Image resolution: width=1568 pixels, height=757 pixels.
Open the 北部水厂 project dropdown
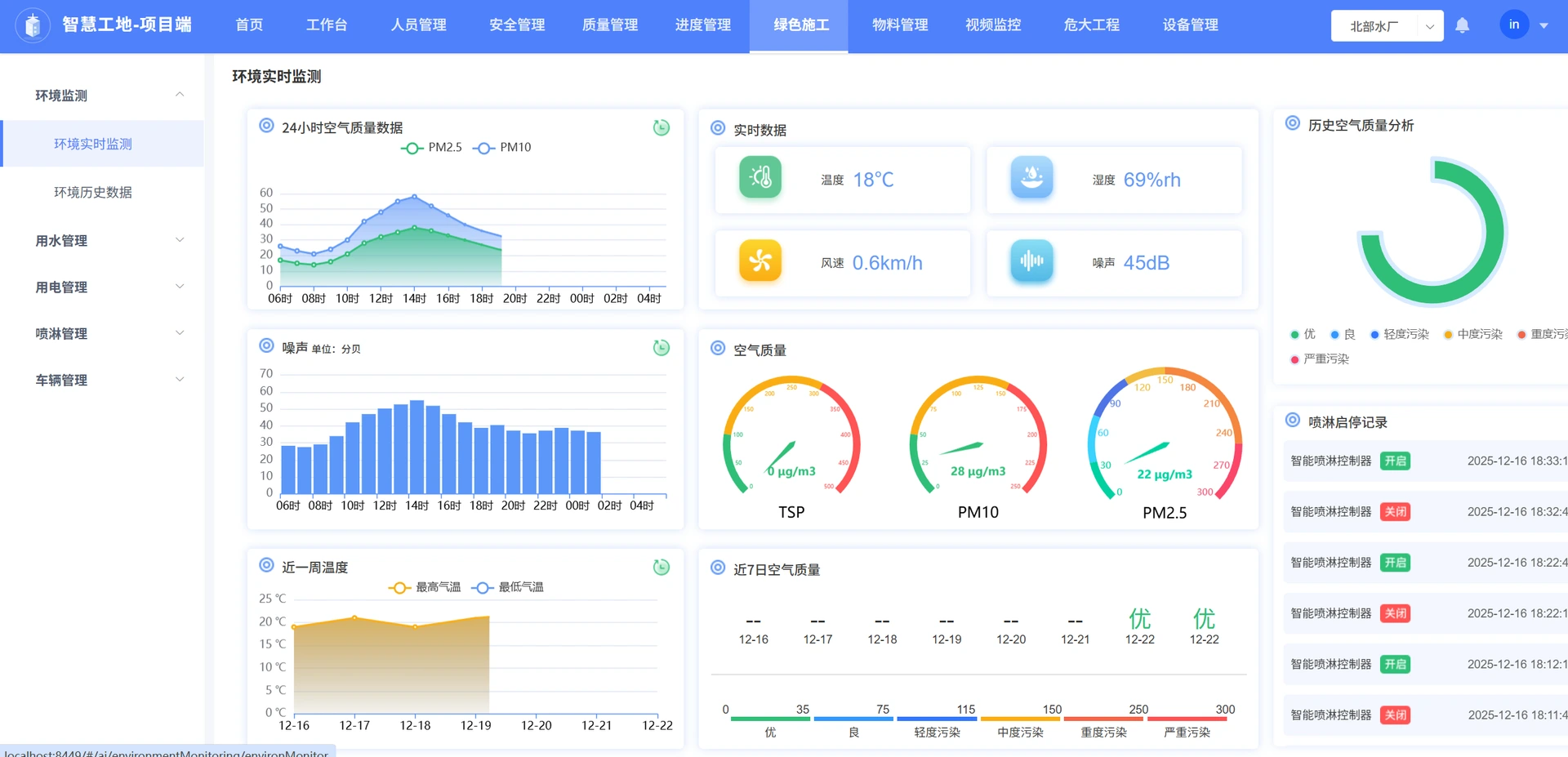pyautogui.click(x=1387, y=26)
